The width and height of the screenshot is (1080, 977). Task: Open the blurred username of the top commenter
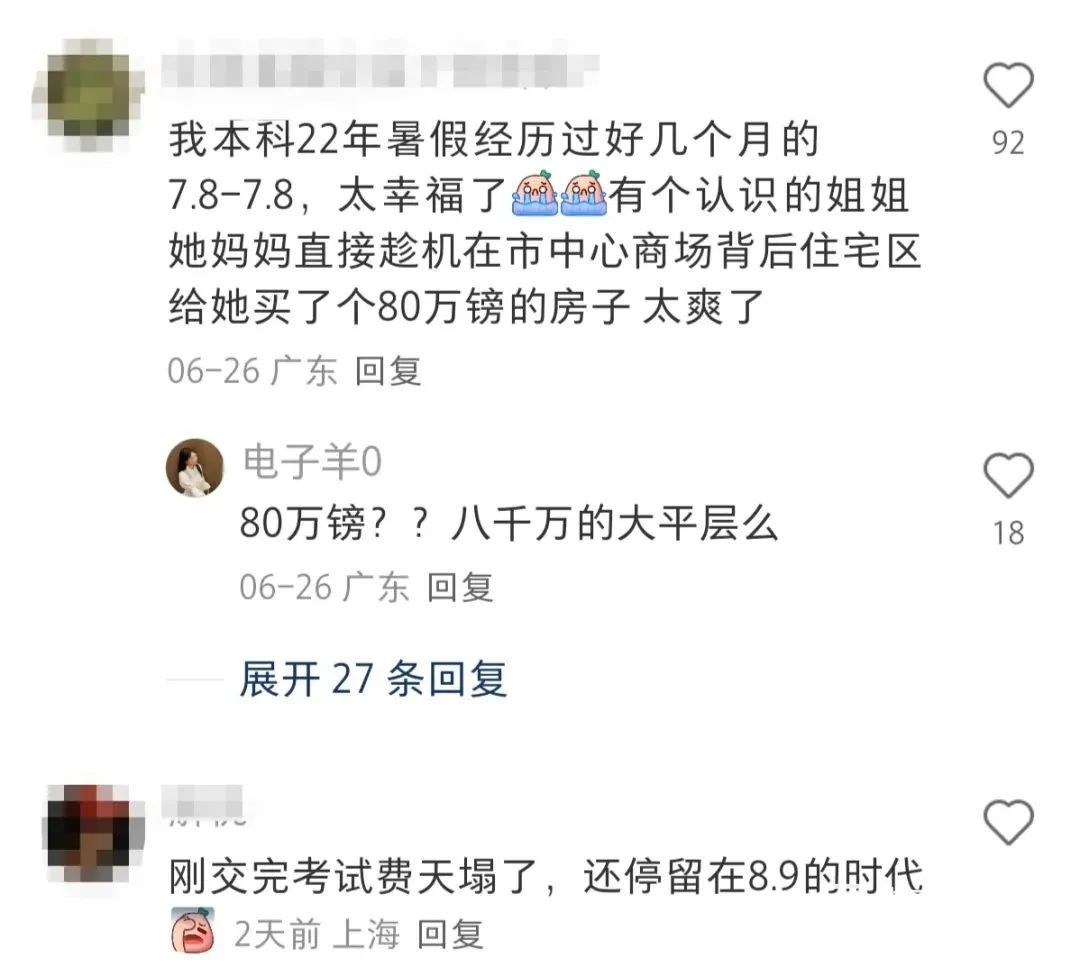click(380, 68)
